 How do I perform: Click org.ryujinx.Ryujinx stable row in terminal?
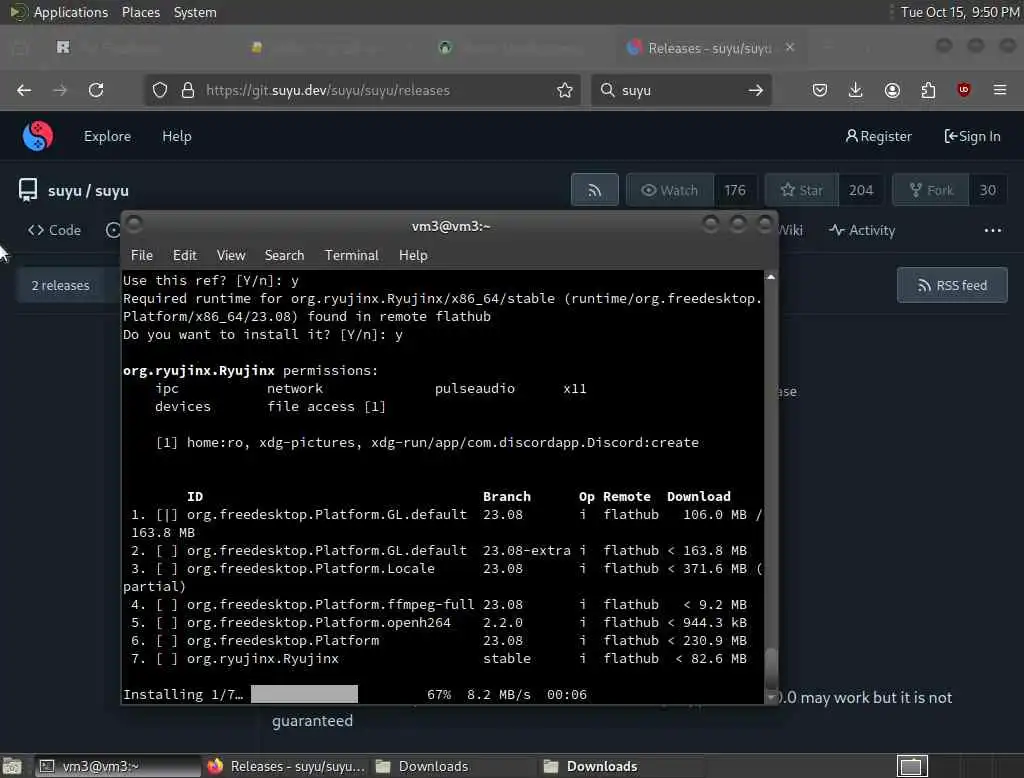point(439,658)
